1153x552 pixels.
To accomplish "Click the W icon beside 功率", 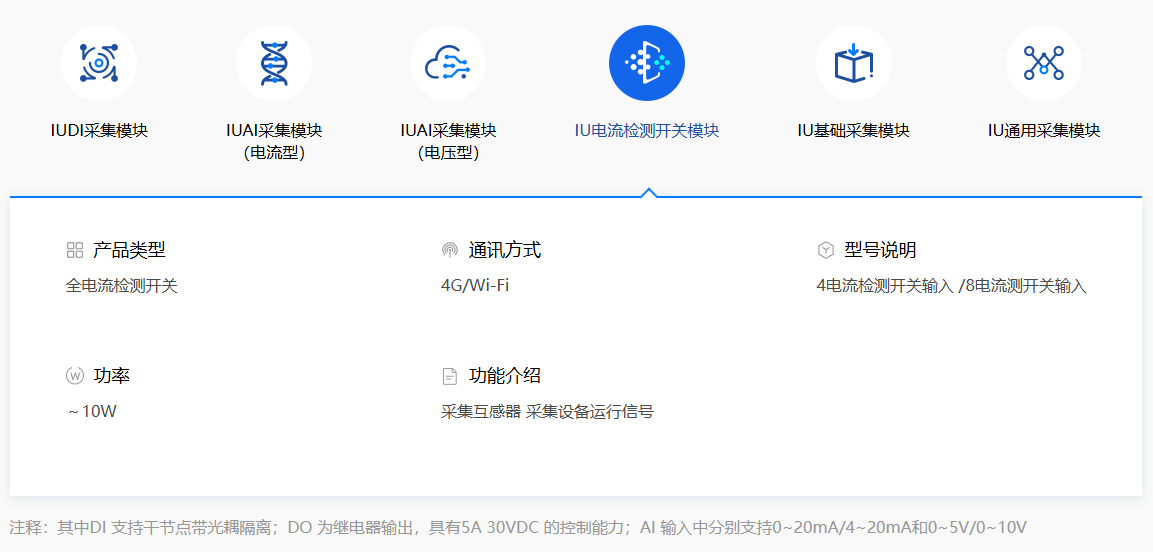I will tap(74, 376).
